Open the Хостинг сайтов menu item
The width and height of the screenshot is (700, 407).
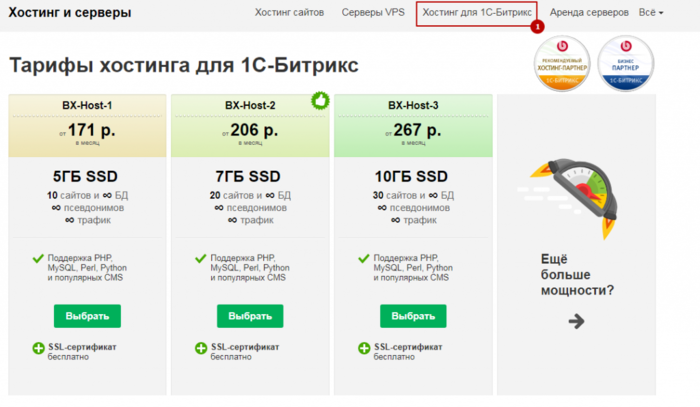tap(289, 12)
